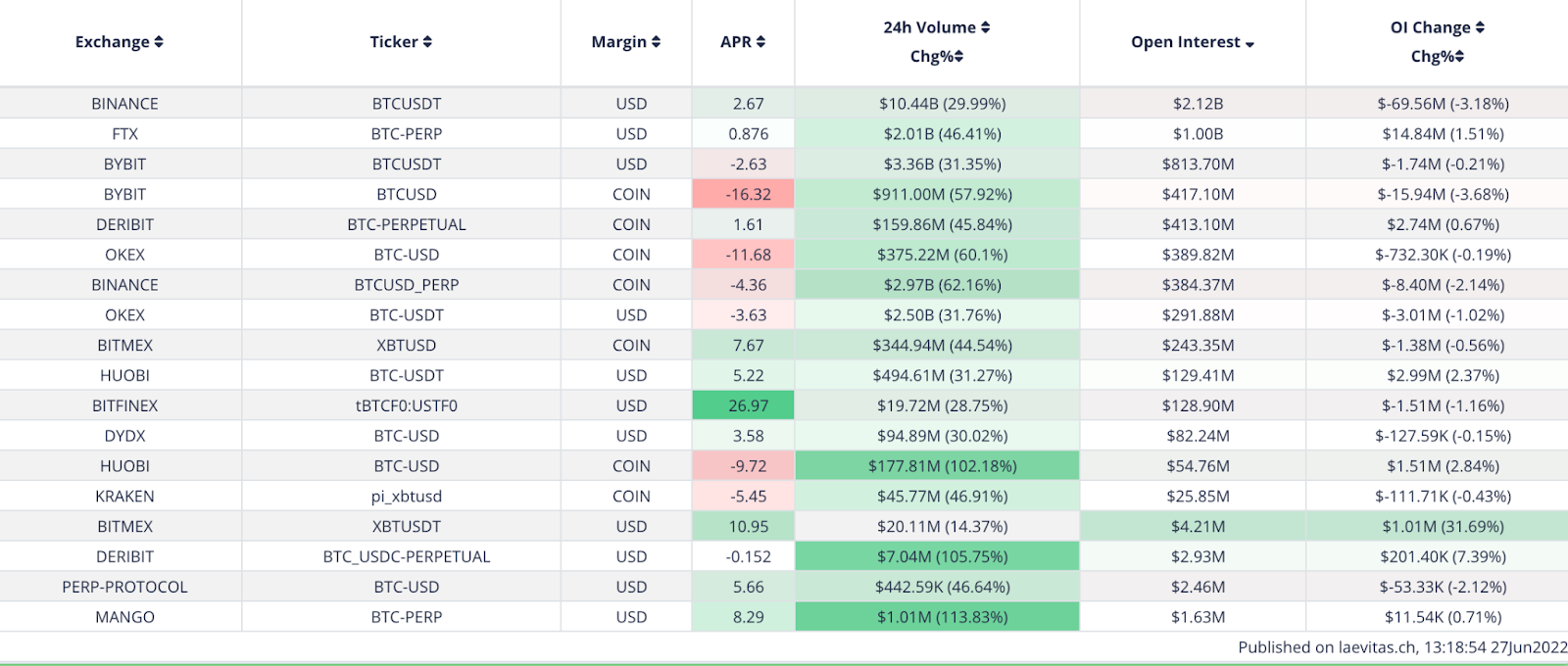Viewport: 1568px width, 666px height.
Task: Click the APR column header label
Action: [736, 42]
